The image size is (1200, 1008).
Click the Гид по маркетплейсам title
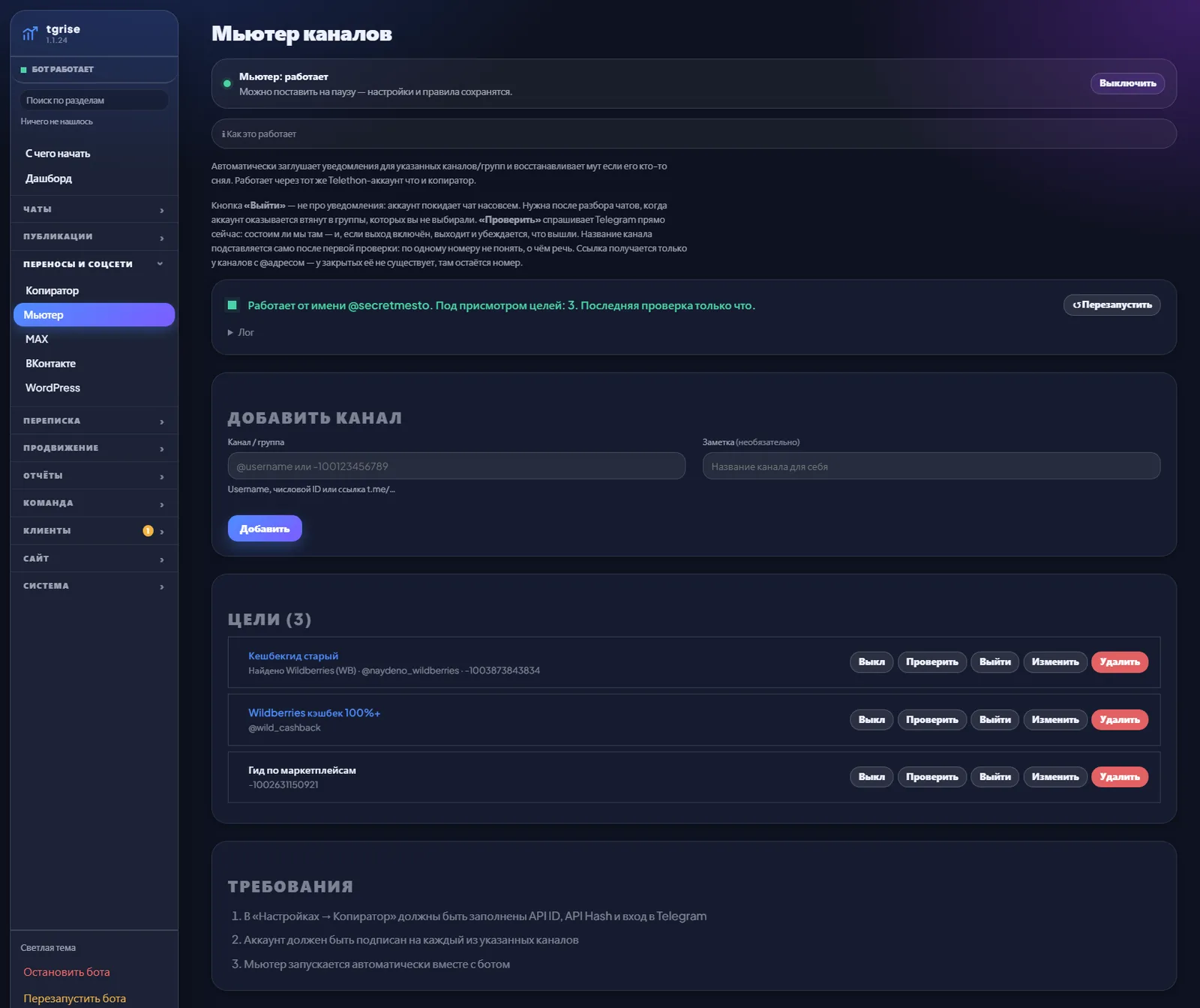pyautogui.click(x=302, y=770)
